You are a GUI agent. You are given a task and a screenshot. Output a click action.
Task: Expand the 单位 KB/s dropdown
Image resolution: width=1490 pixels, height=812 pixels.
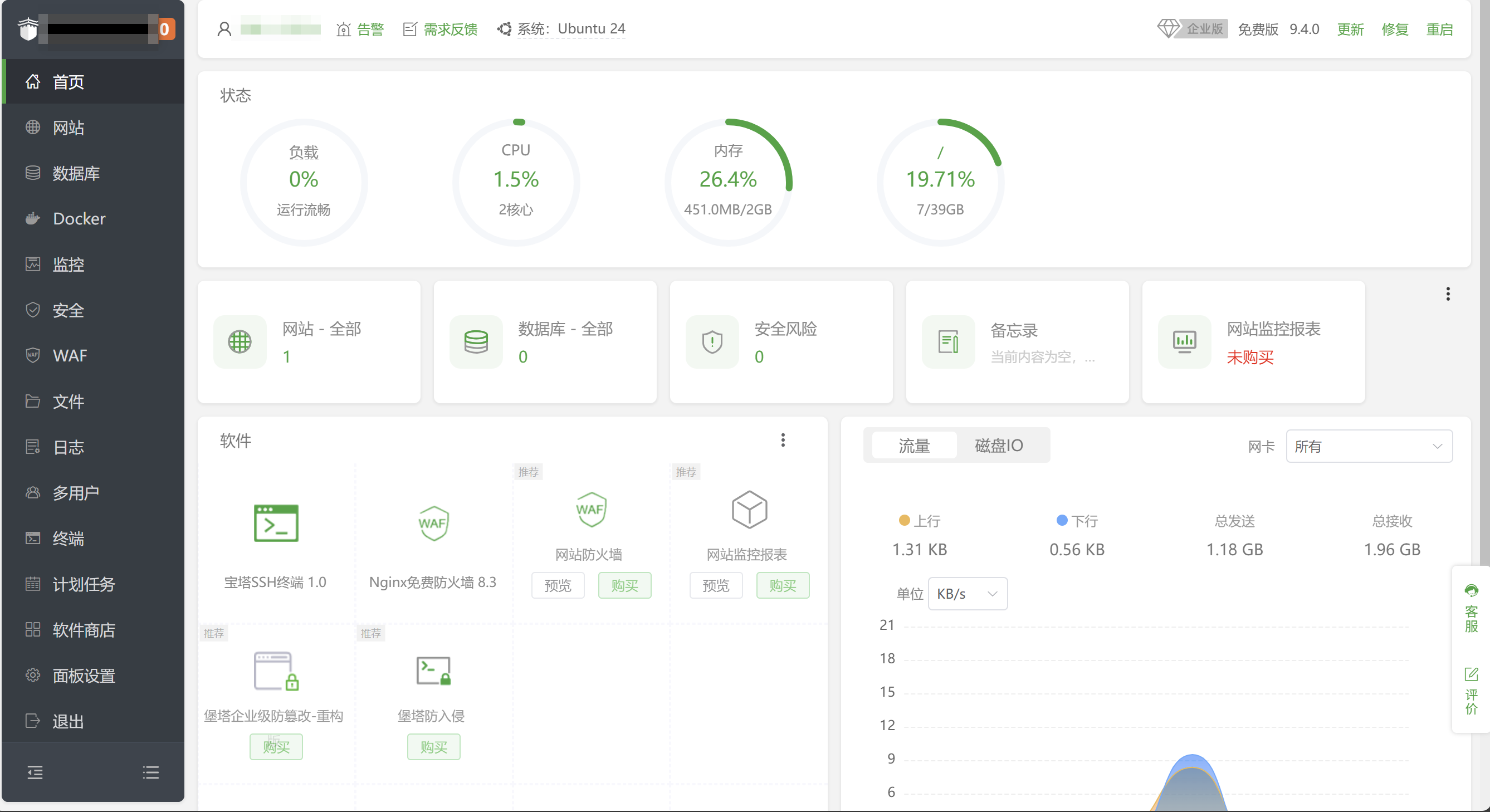point(967,594)
